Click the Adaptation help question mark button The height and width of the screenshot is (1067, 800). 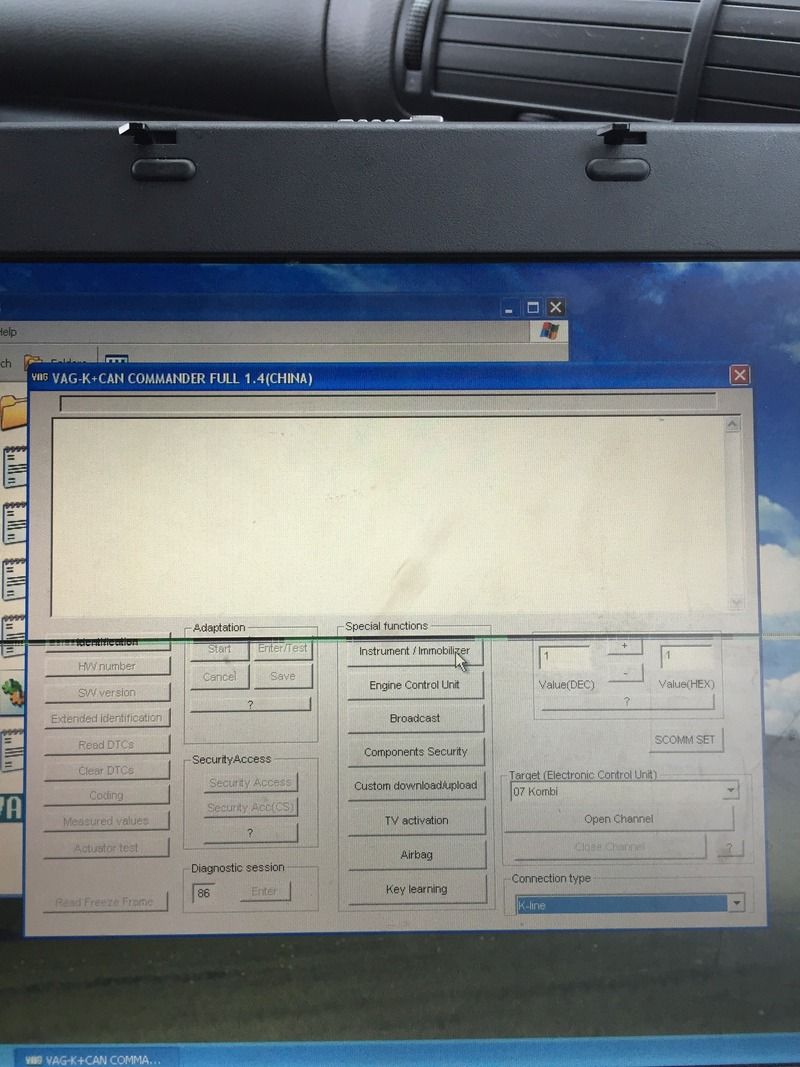250,705
